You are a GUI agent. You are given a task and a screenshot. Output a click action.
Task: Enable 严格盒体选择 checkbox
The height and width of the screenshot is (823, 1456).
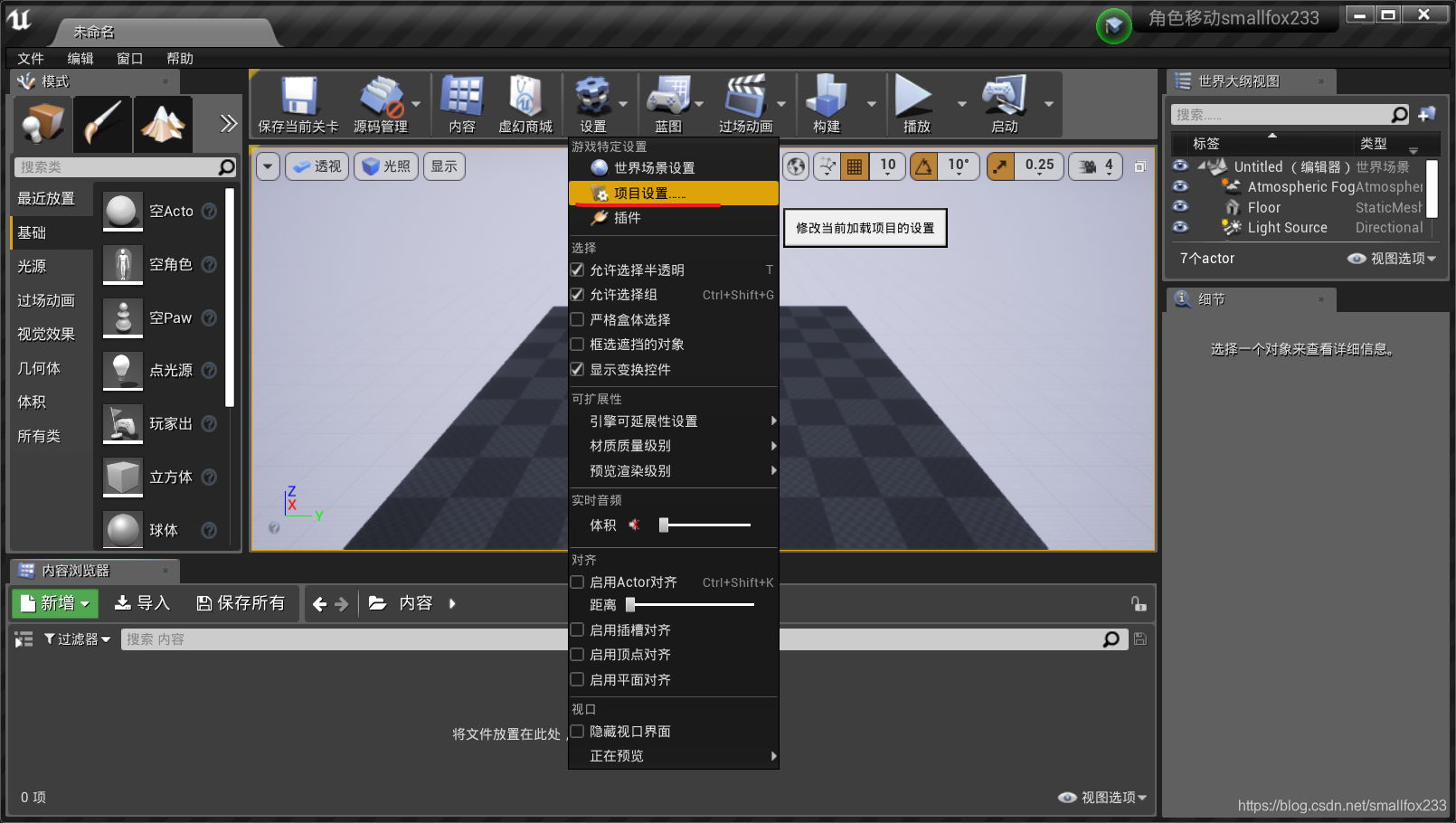(x=577, y=319)
